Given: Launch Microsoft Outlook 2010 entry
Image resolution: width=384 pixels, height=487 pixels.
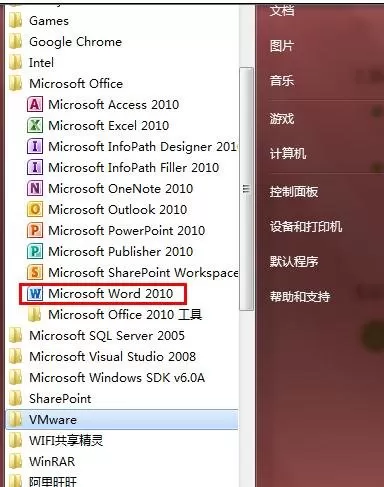Looking at the screenshot, I should 118,210.
